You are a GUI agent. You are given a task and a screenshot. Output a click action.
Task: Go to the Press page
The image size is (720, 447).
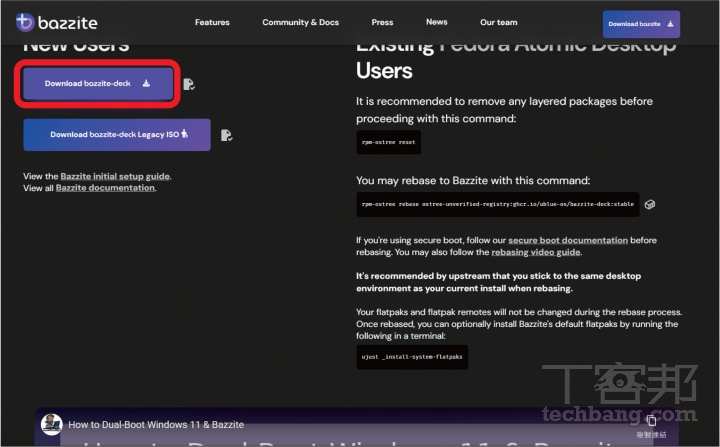click(382, 22)
